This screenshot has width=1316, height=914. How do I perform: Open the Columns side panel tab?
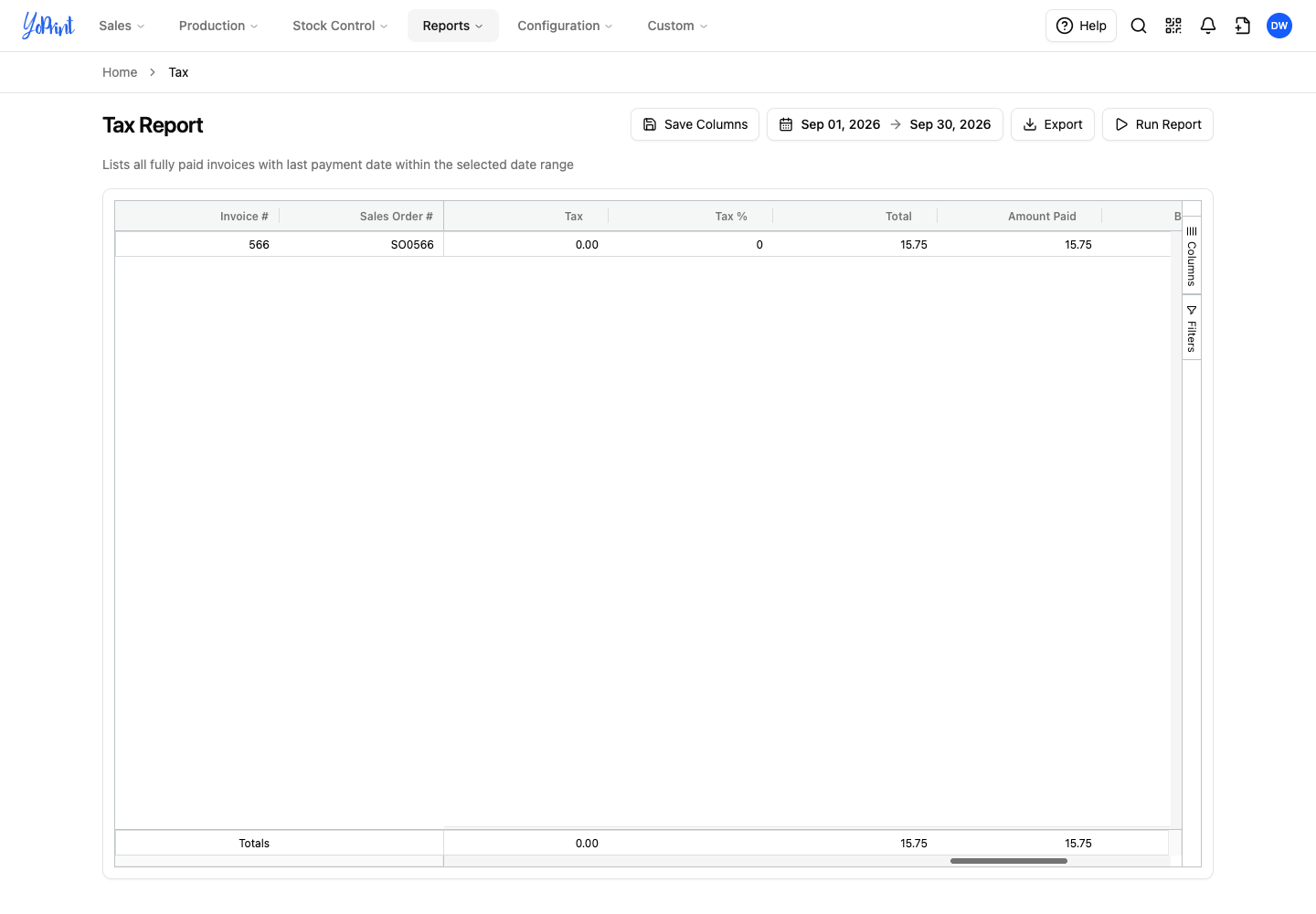pyautogui.click(x=1192, y=257)
